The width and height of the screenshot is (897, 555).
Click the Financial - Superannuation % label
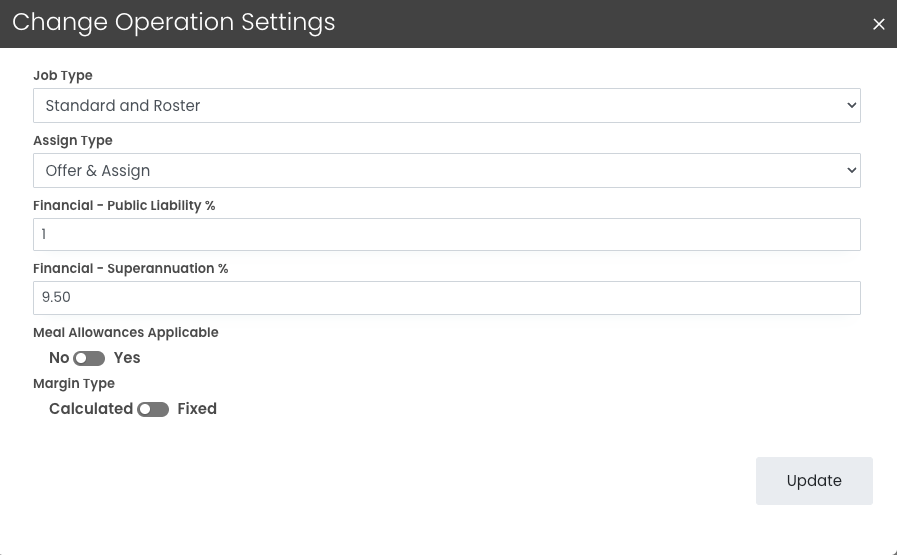[x=131, y=269]
